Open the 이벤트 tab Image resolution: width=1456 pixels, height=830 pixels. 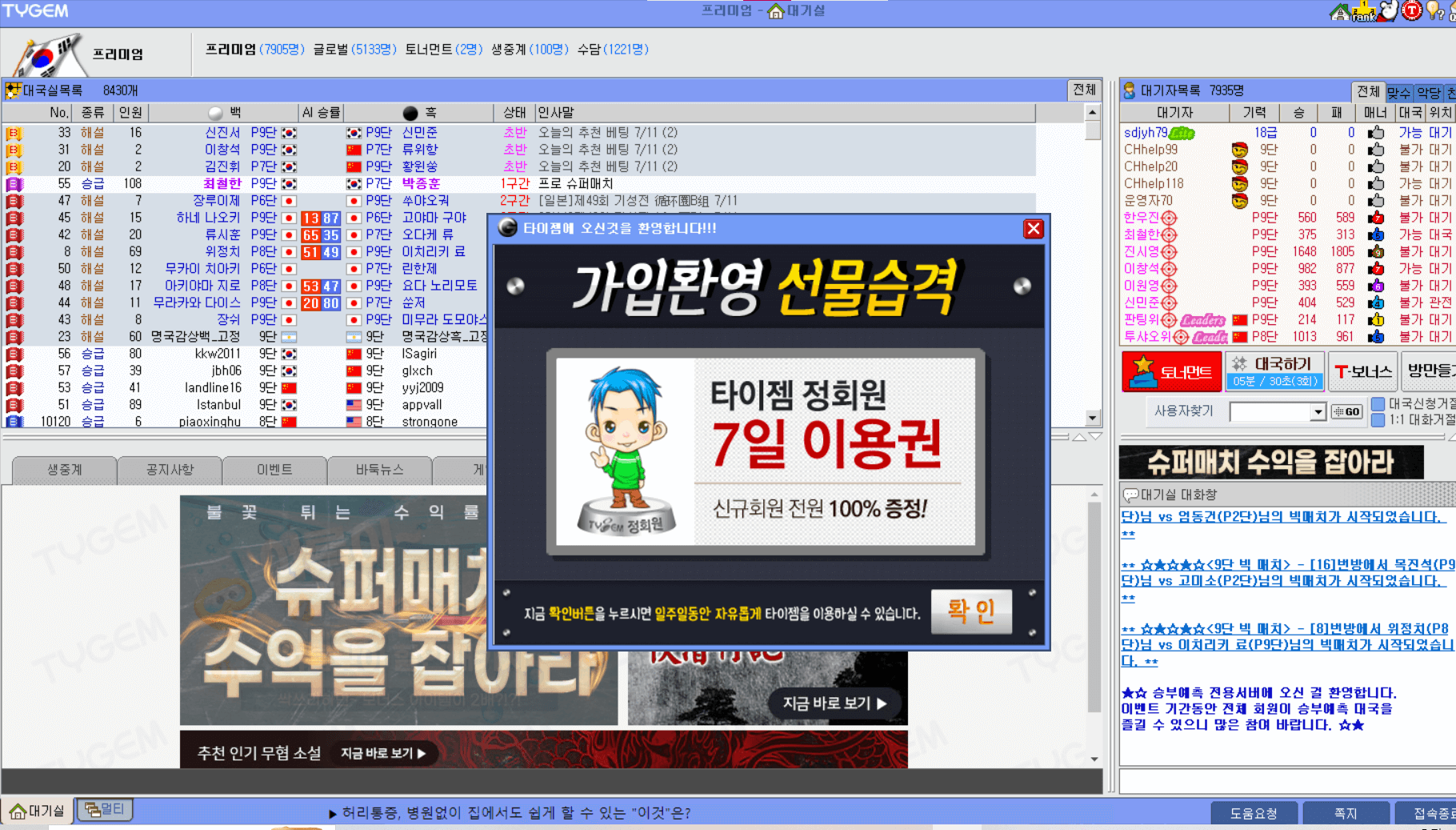(x=274, y=470)
